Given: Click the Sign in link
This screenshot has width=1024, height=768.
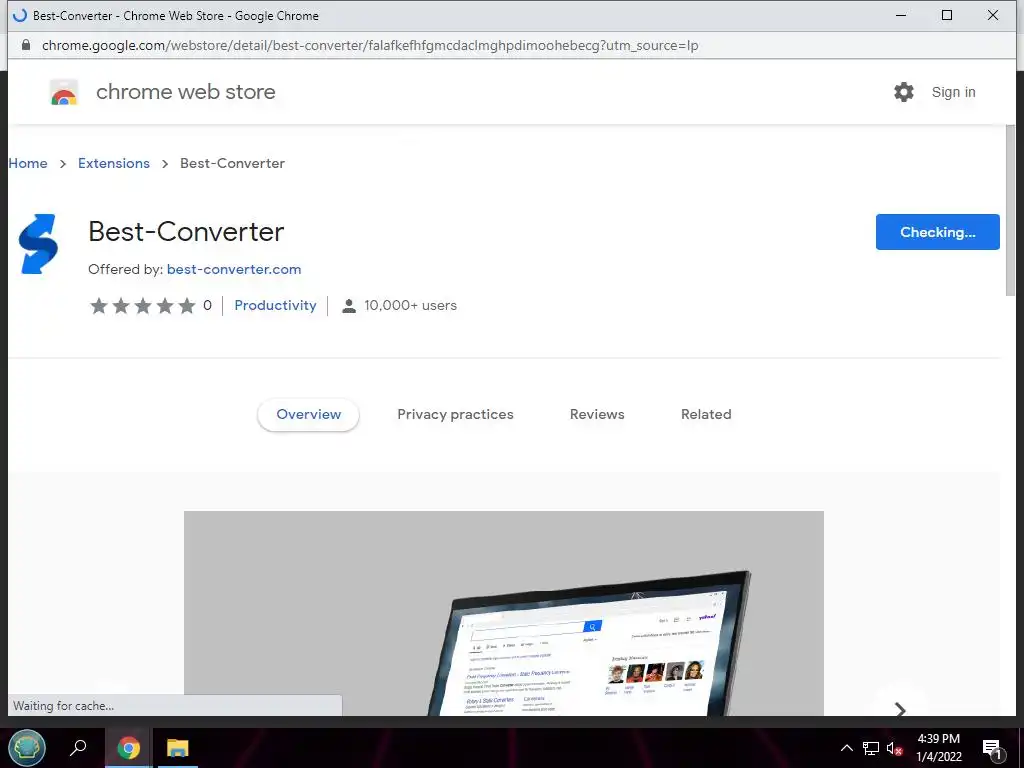Looking at the screenshot, I should pos(953,92).
